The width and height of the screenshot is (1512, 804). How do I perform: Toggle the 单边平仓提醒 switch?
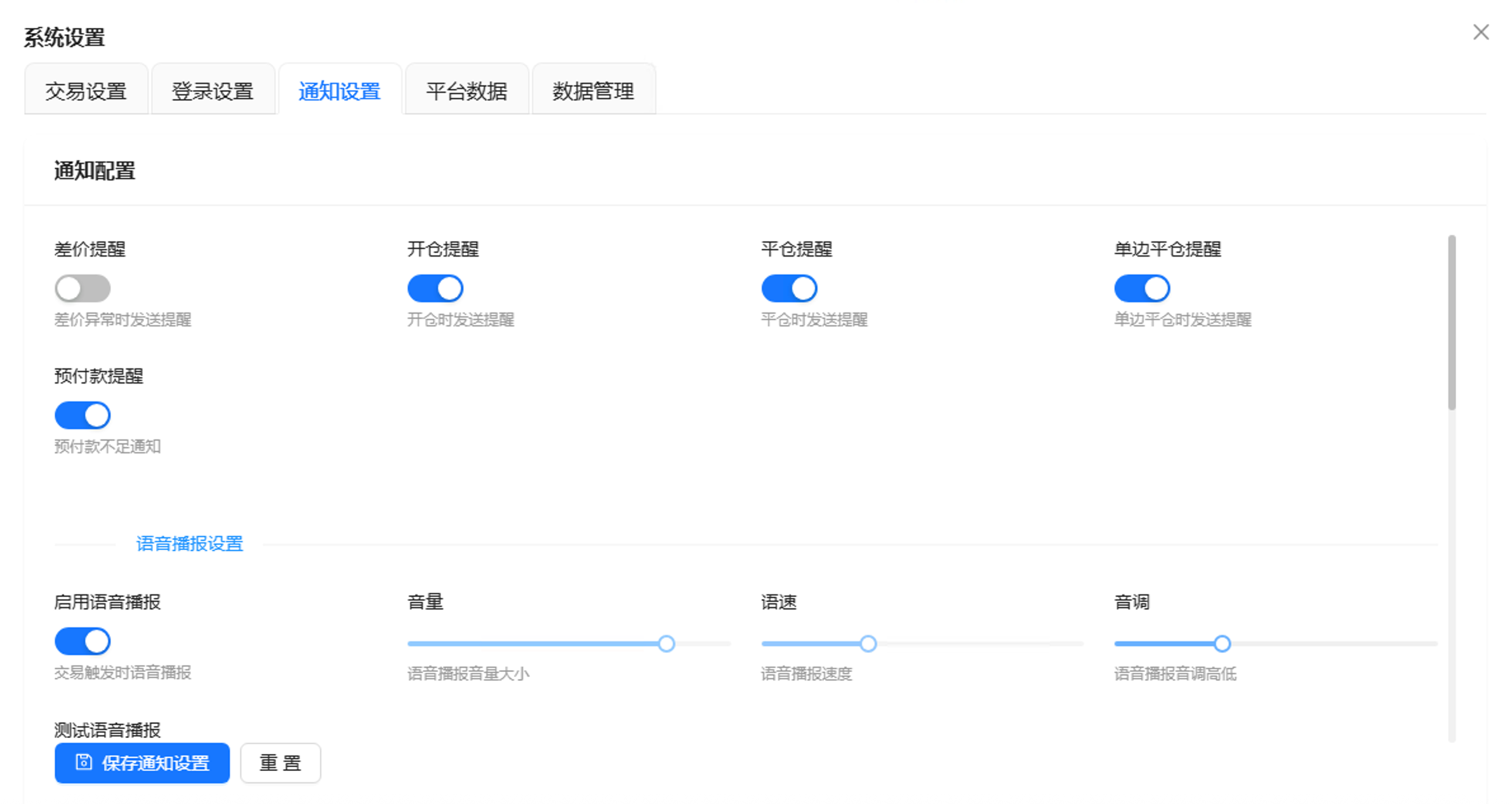click(x=1142, y=288)
